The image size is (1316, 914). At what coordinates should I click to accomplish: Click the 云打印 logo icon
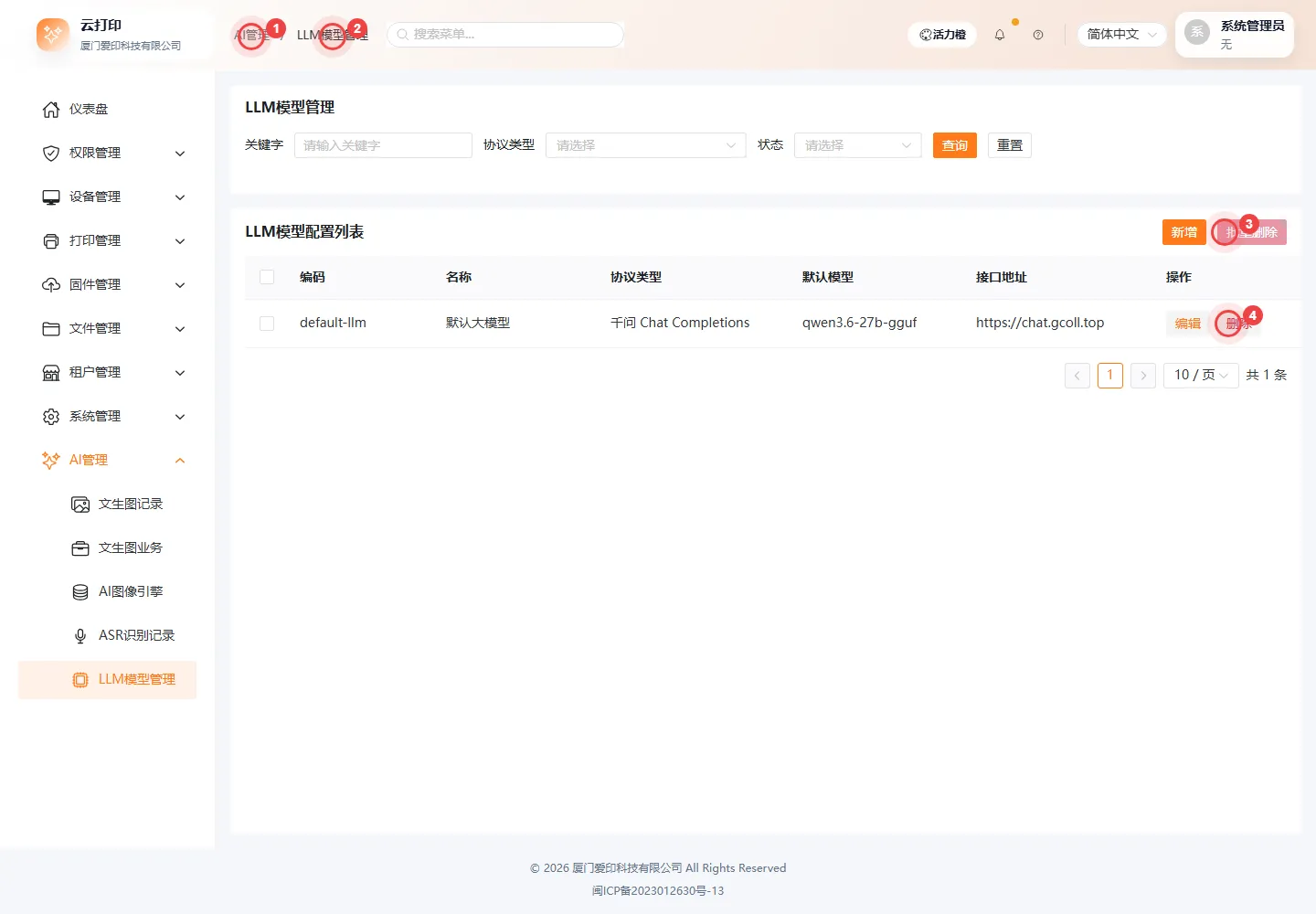[x=52, y=35]
